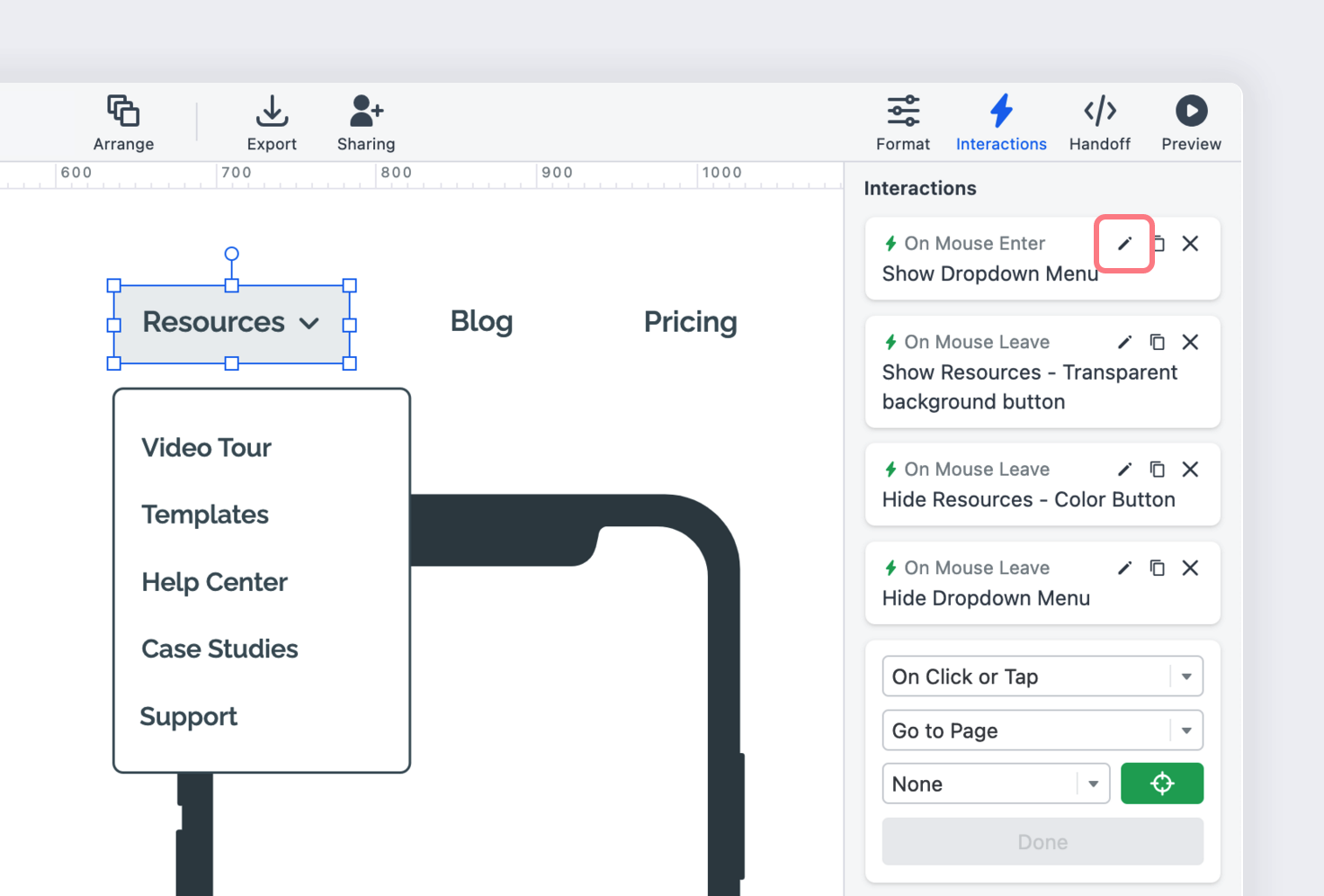Click the Export download icon

pyautogui.click(x=272, y=112)
